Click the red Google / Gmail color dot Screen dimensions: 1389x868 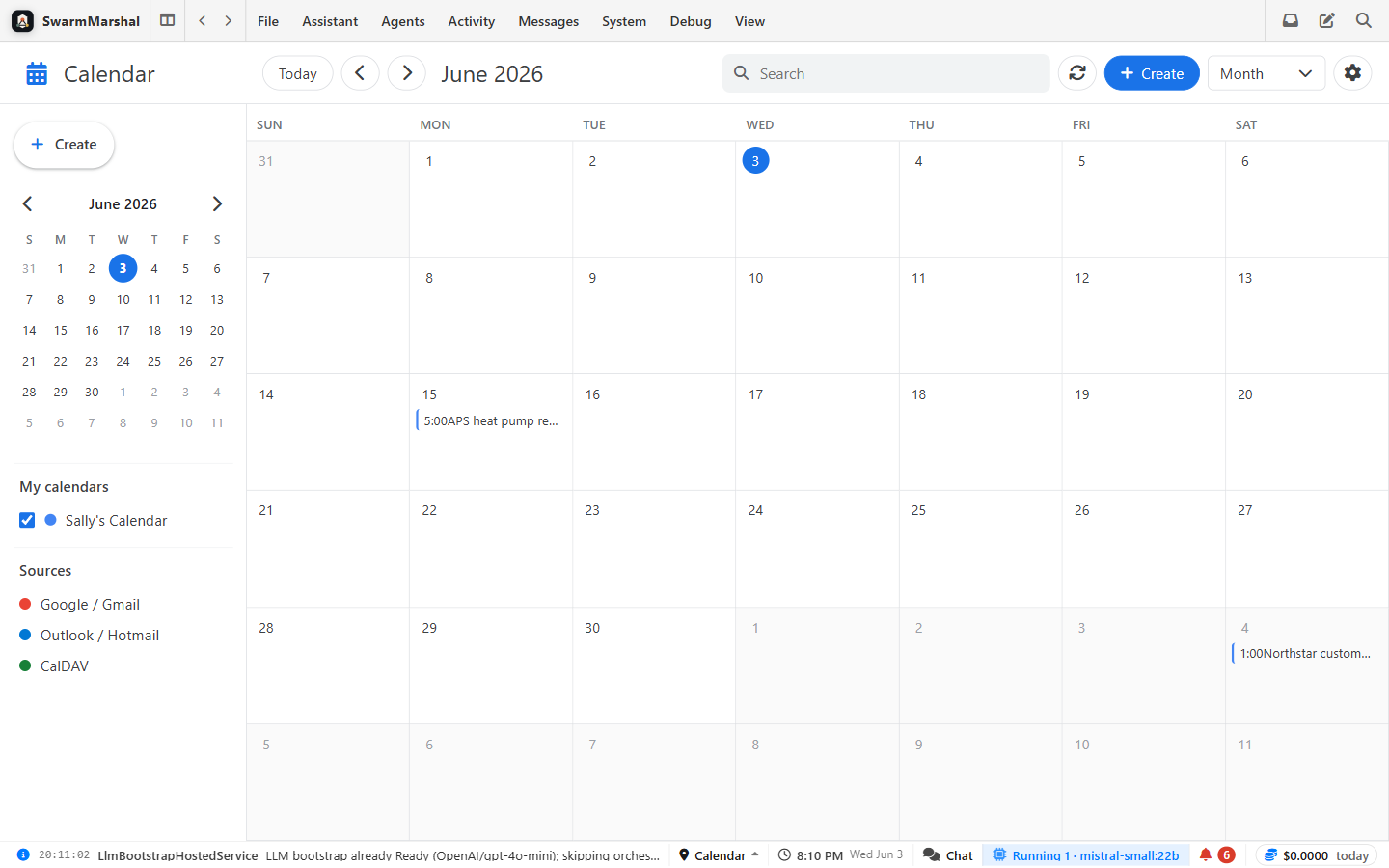click(x=25, y=604)
